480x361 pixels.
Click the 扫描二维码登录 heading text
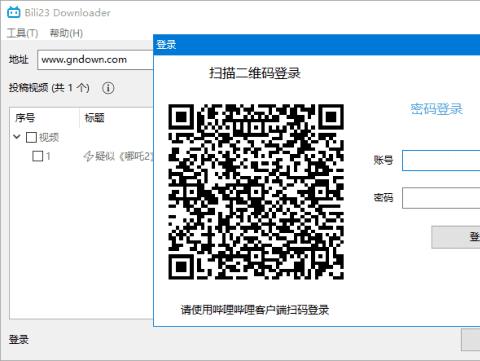tap(255, 73)
